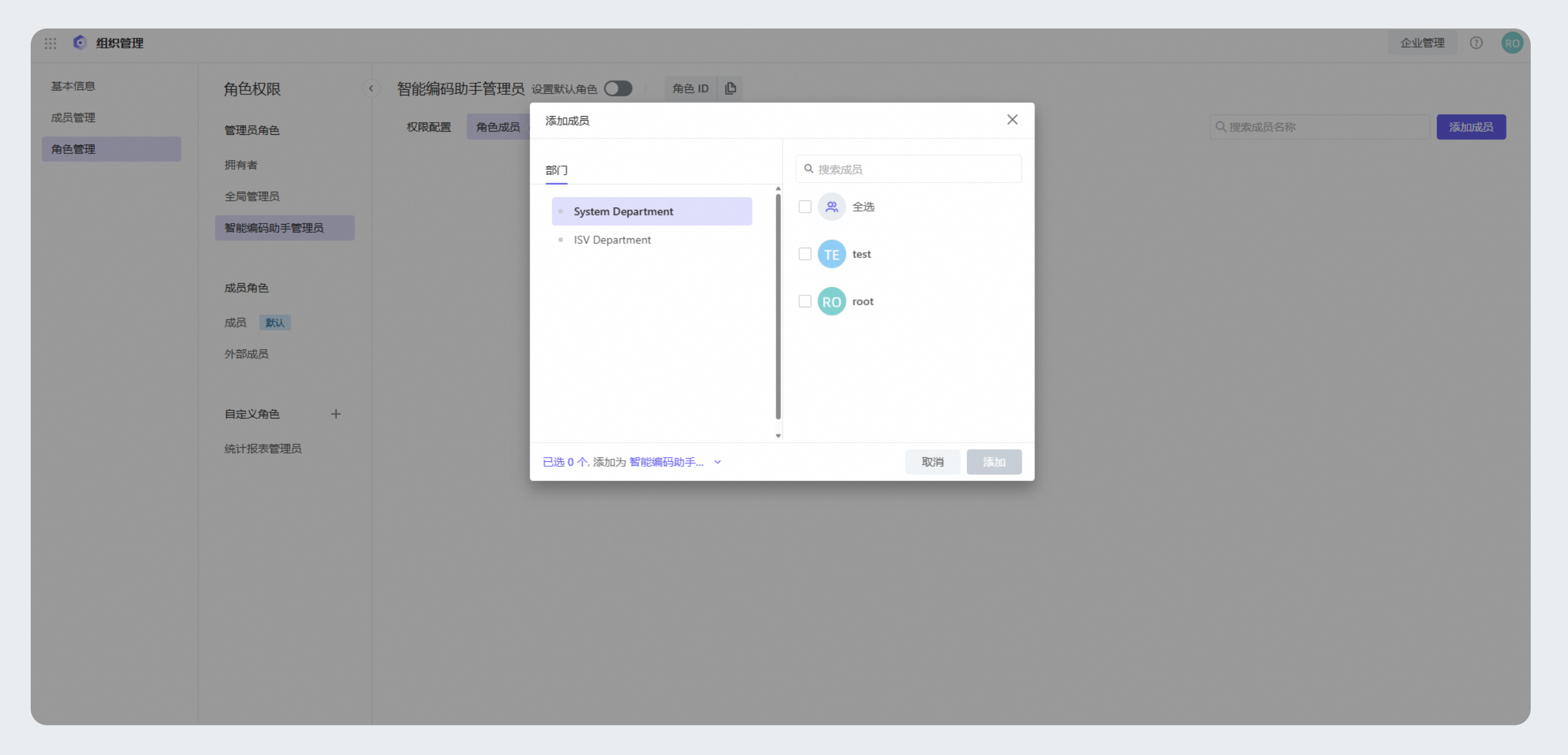The width and height of the screenshot is (1568, 755).
Task: Copy the role ID with copy icon
Action: pos(730,89)
